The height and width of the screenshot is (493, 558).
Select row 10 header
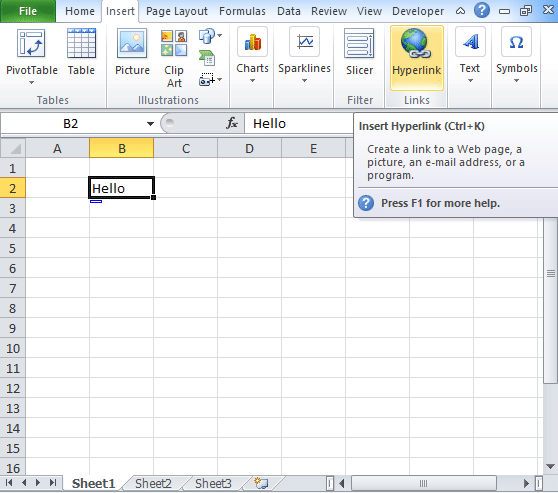pyautogui.click(x=12, y=348)
